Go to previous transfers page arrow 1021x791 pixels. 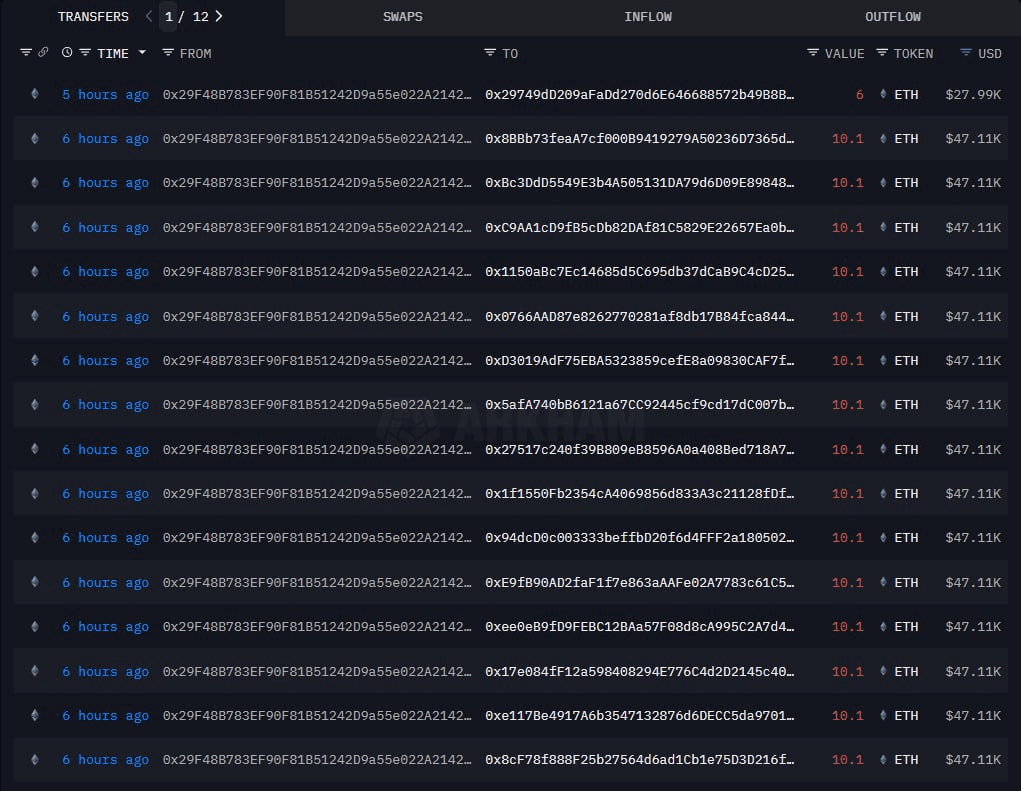pos(149,16)
